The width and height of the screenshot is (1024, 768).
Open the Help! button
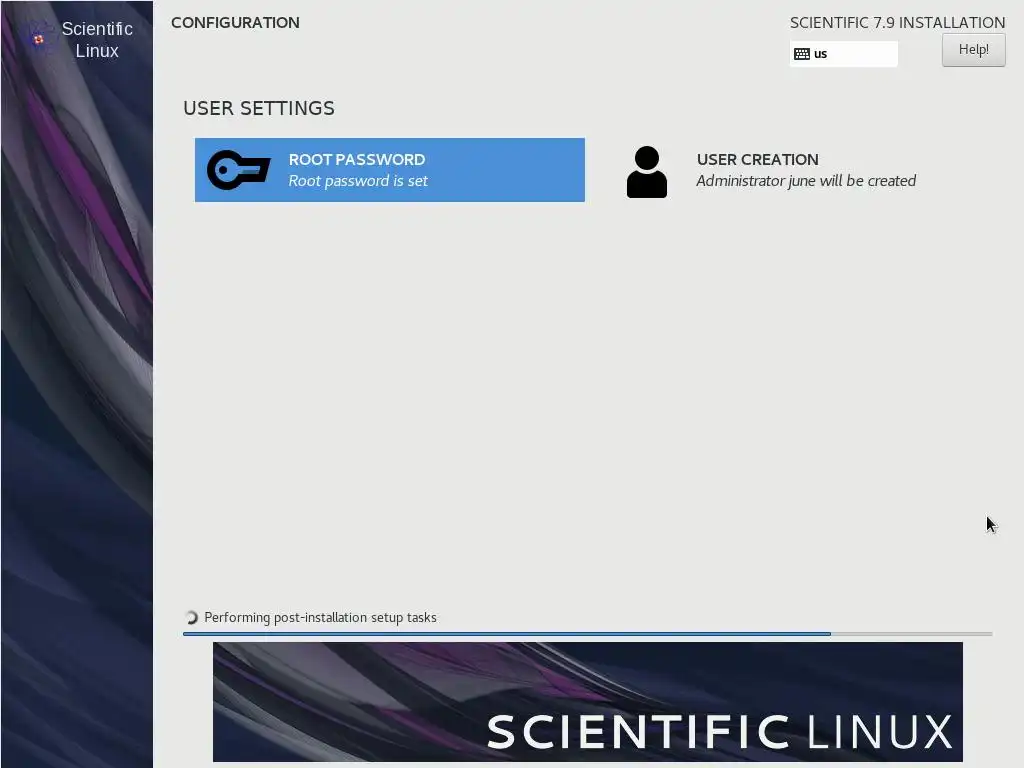pos(973,50)
